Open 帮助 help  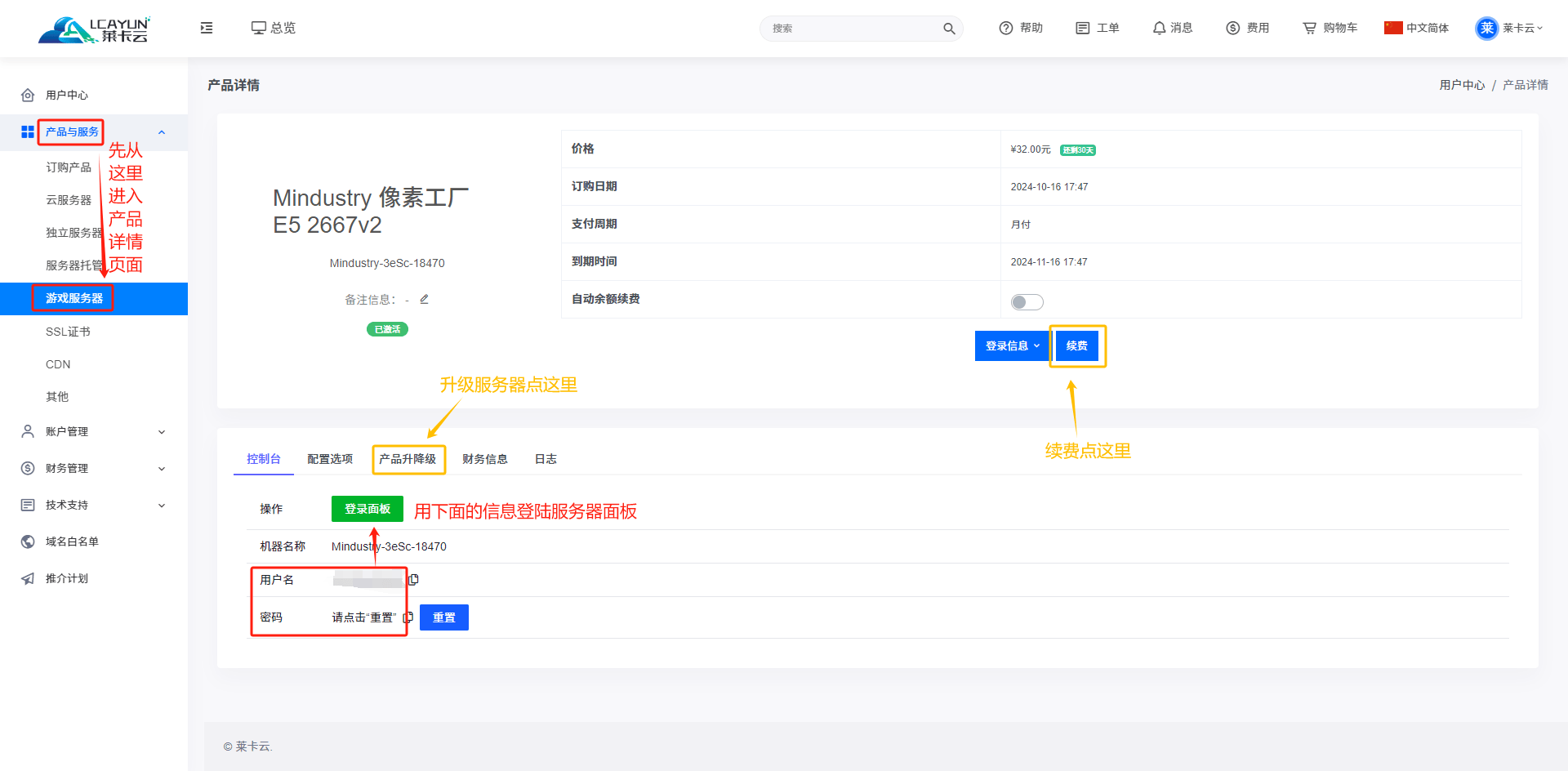pyautogui.click(x=1021, y=28)
